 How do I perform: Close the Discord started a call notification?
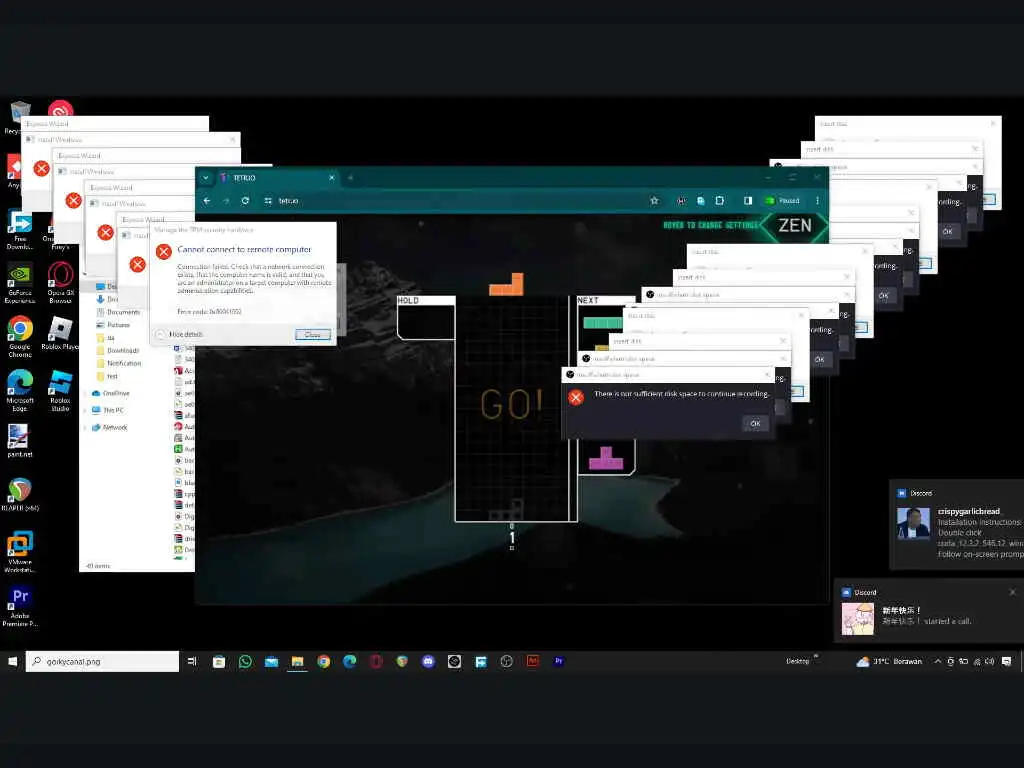point(1012,592)
